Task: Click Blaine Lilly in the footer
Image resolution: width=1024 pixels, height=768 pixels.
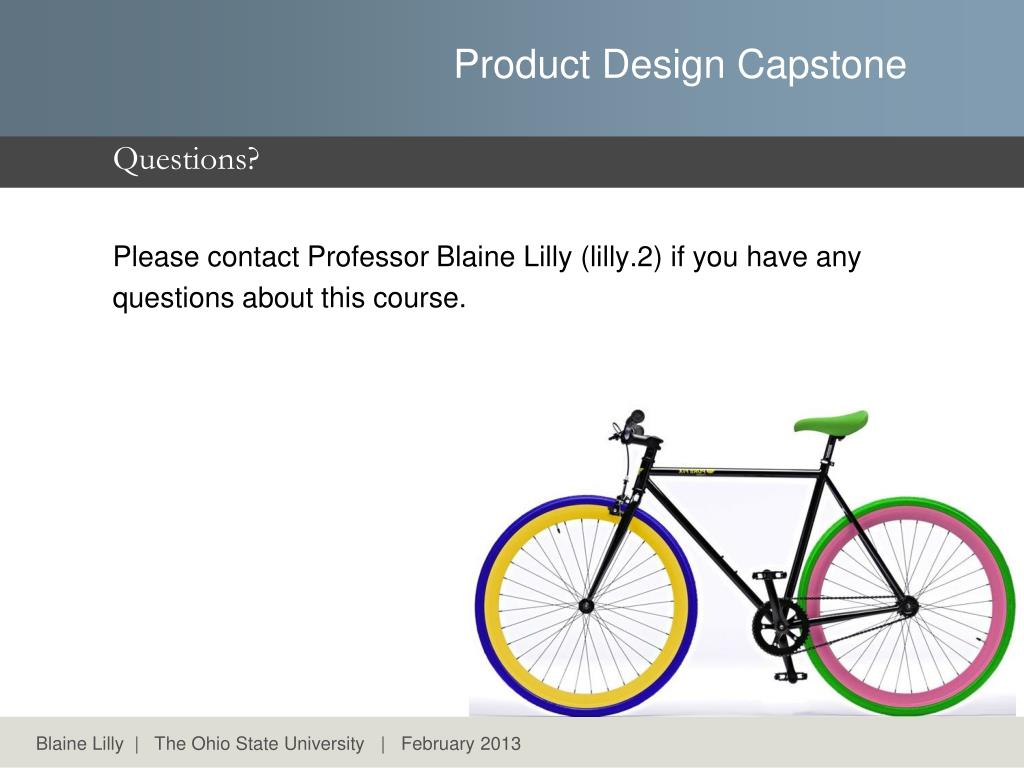Action: (80, 744)
